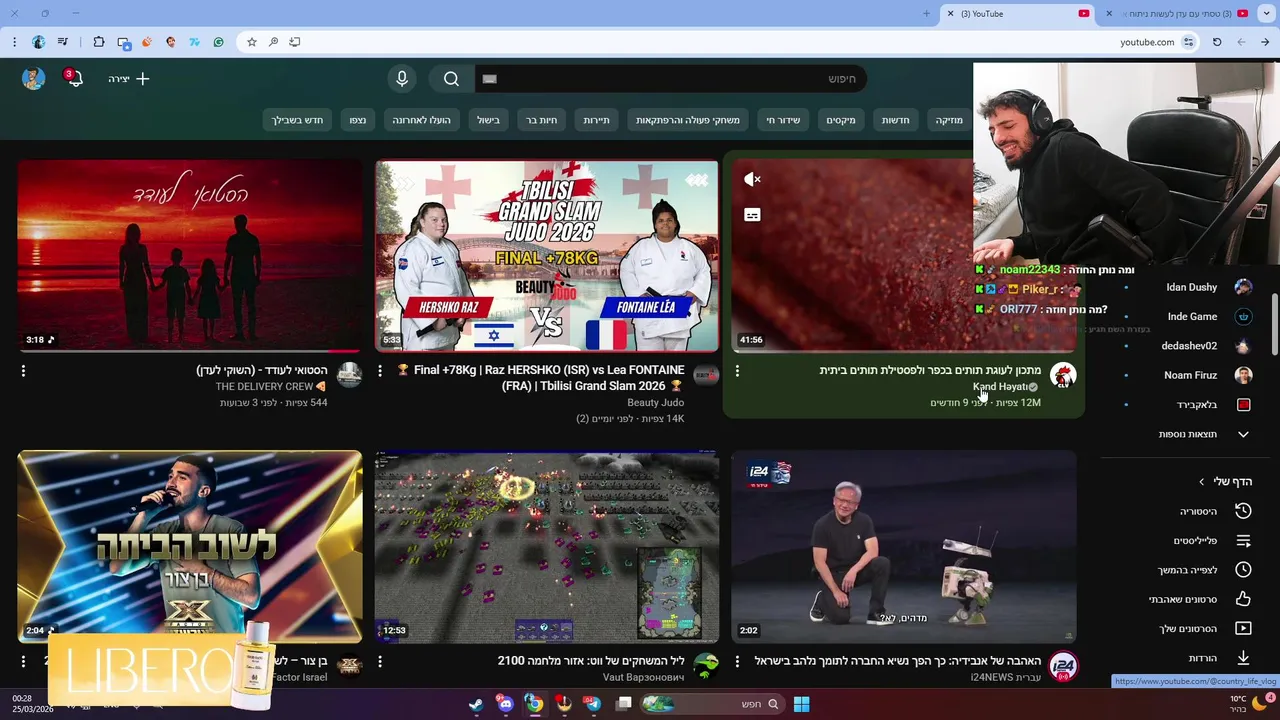Open the on-screen keyboard icon in search box
This screenshot has width=1280, height=720.
pos(489,79)
